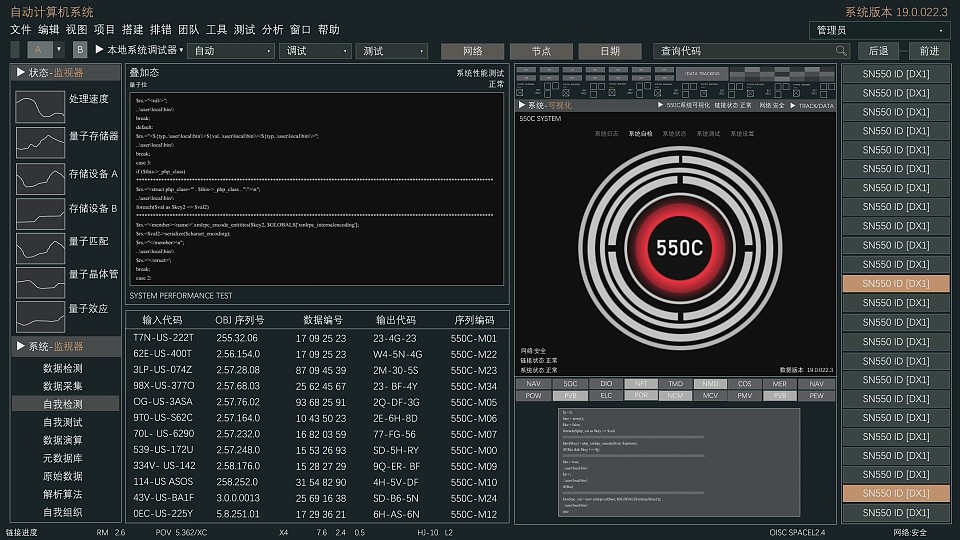Disable the highlighted NCM module
960x540 pixels.
[675, 396]
